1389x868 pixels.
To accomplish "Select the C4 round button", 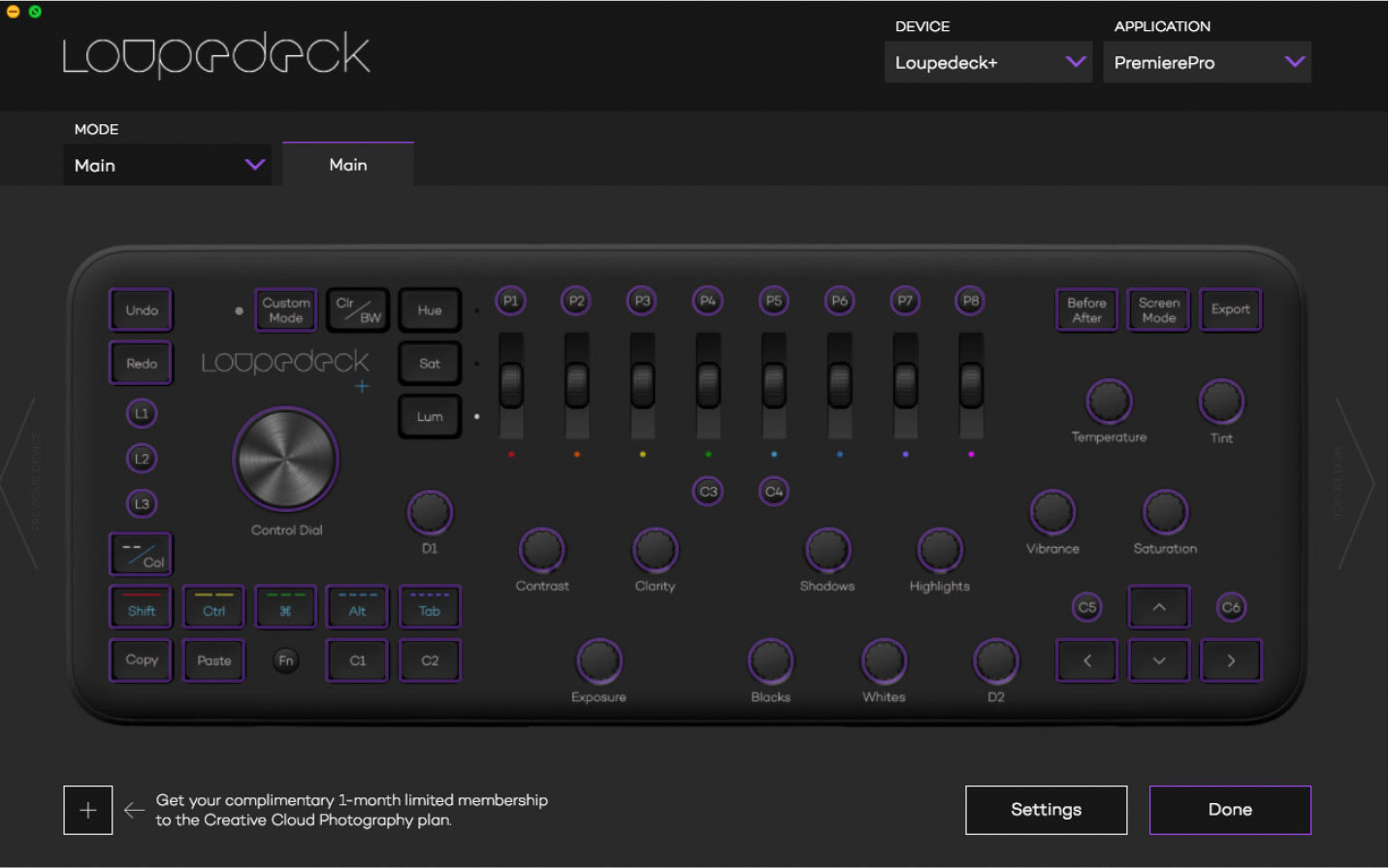I will point(774,492).
